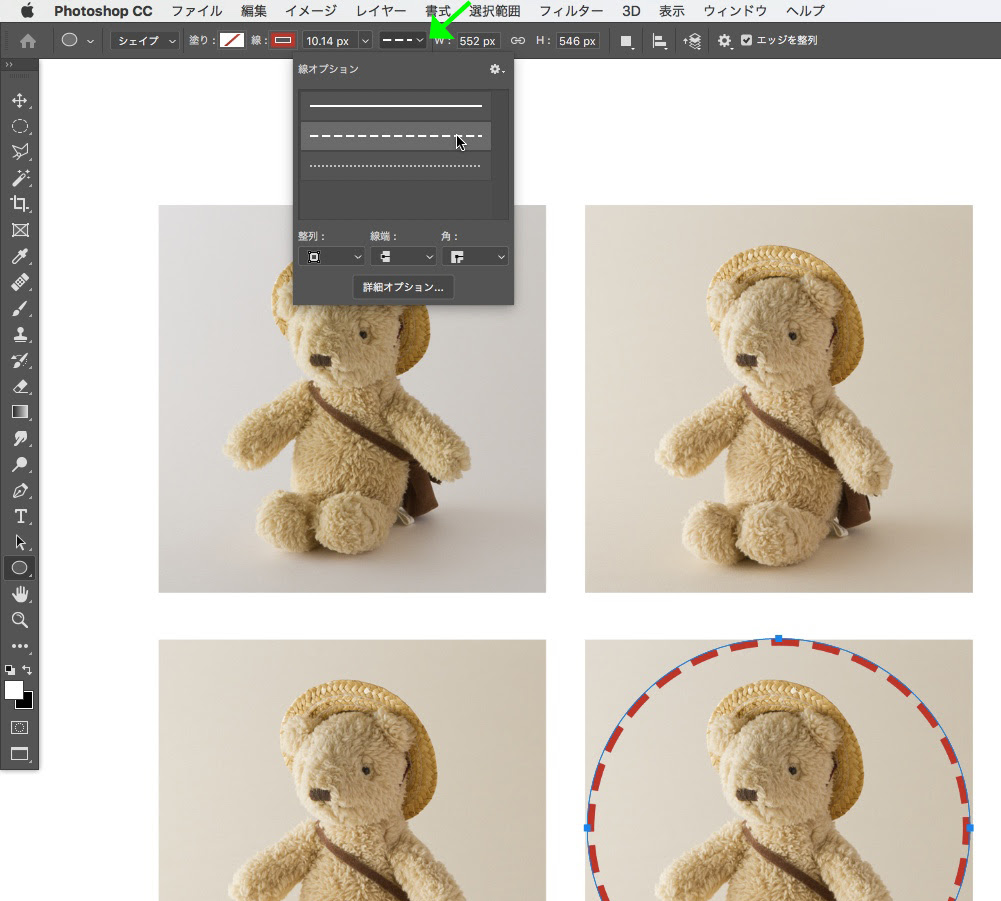The height and width of the screenshot is (901, 1001).
Task: Open the レイヤー menu
Action: pos(381,11)
